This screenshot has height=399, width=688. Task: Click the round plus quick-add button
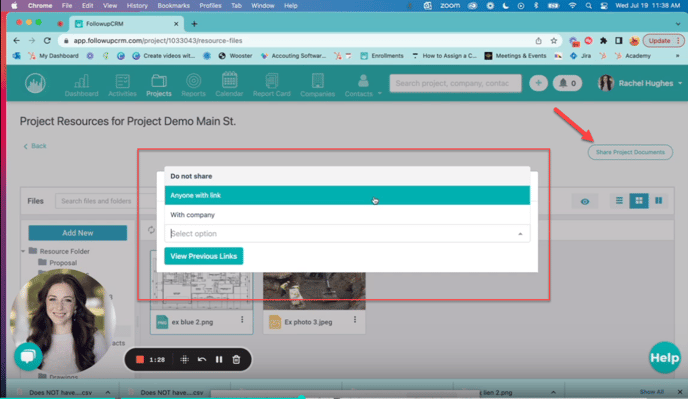[538, 83]
